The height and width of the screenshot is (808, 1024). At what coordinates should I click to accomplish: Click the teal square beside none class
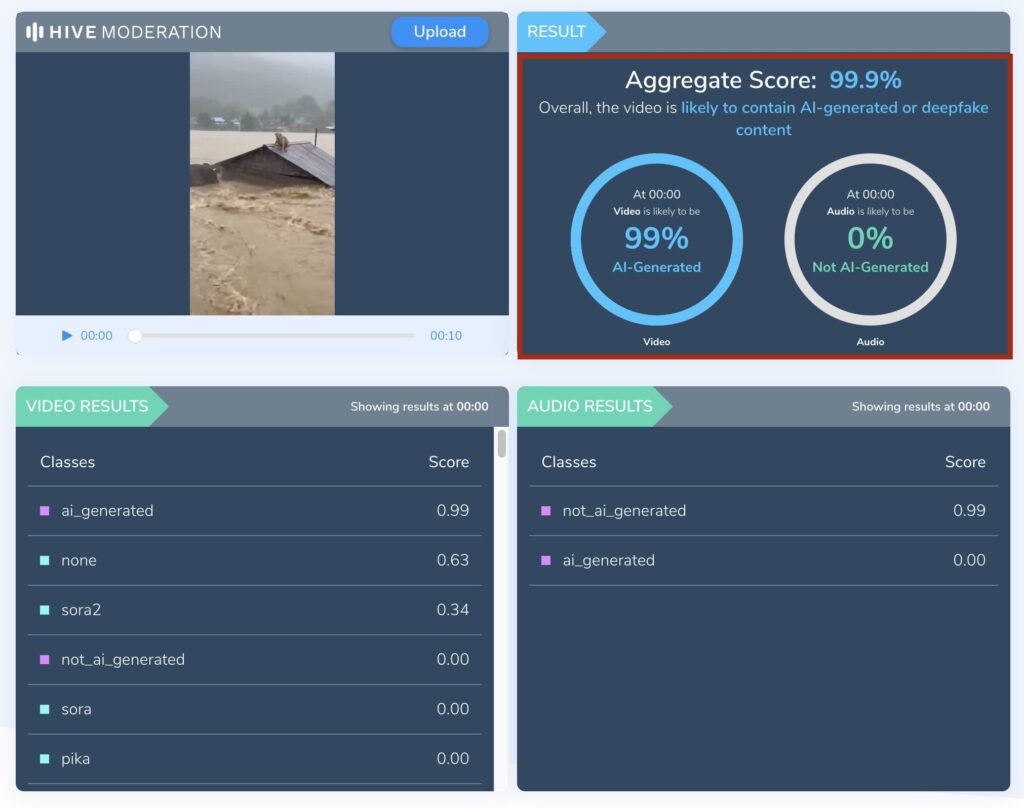(x=44, y=560)
